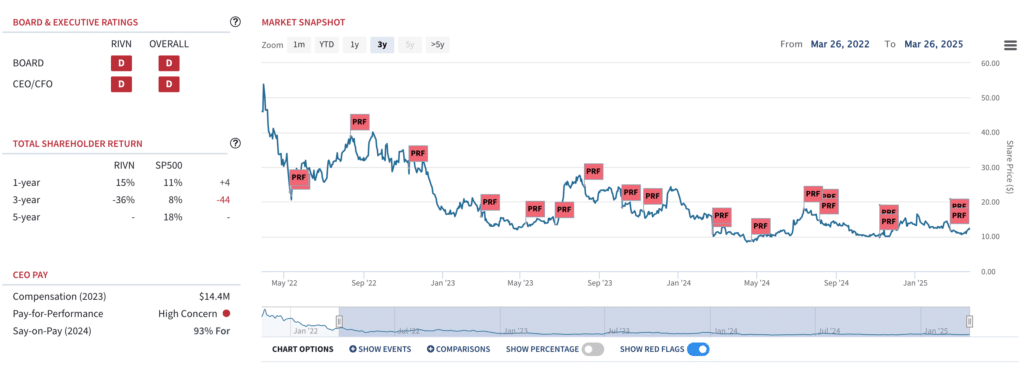The width and height of the screenshot is (1024, 368).
Task: Set chart zoom to 1y
Action: click(x=355, y=45)
